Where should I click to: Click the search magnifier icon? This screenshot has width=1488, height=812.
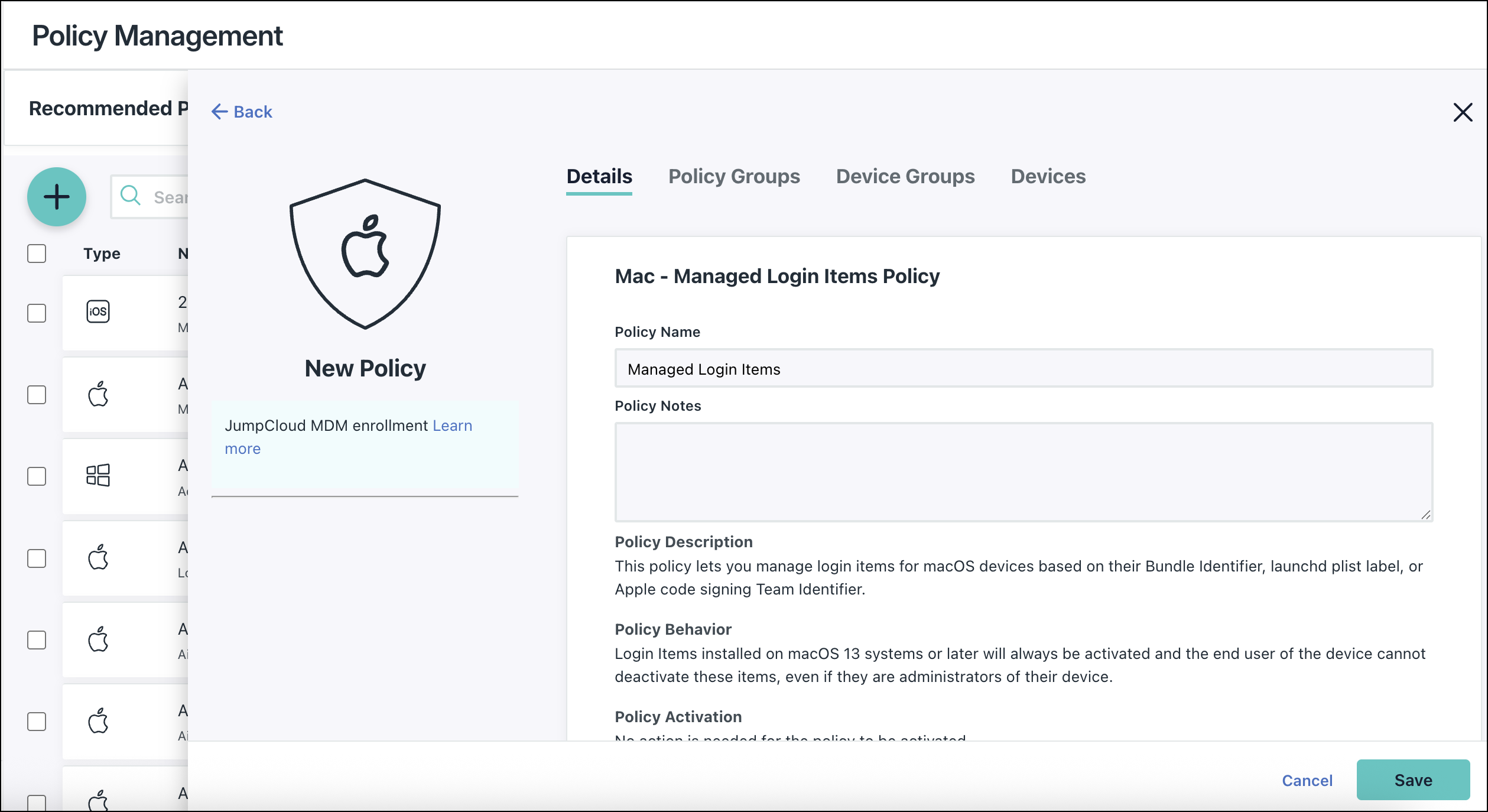[131, 196]
